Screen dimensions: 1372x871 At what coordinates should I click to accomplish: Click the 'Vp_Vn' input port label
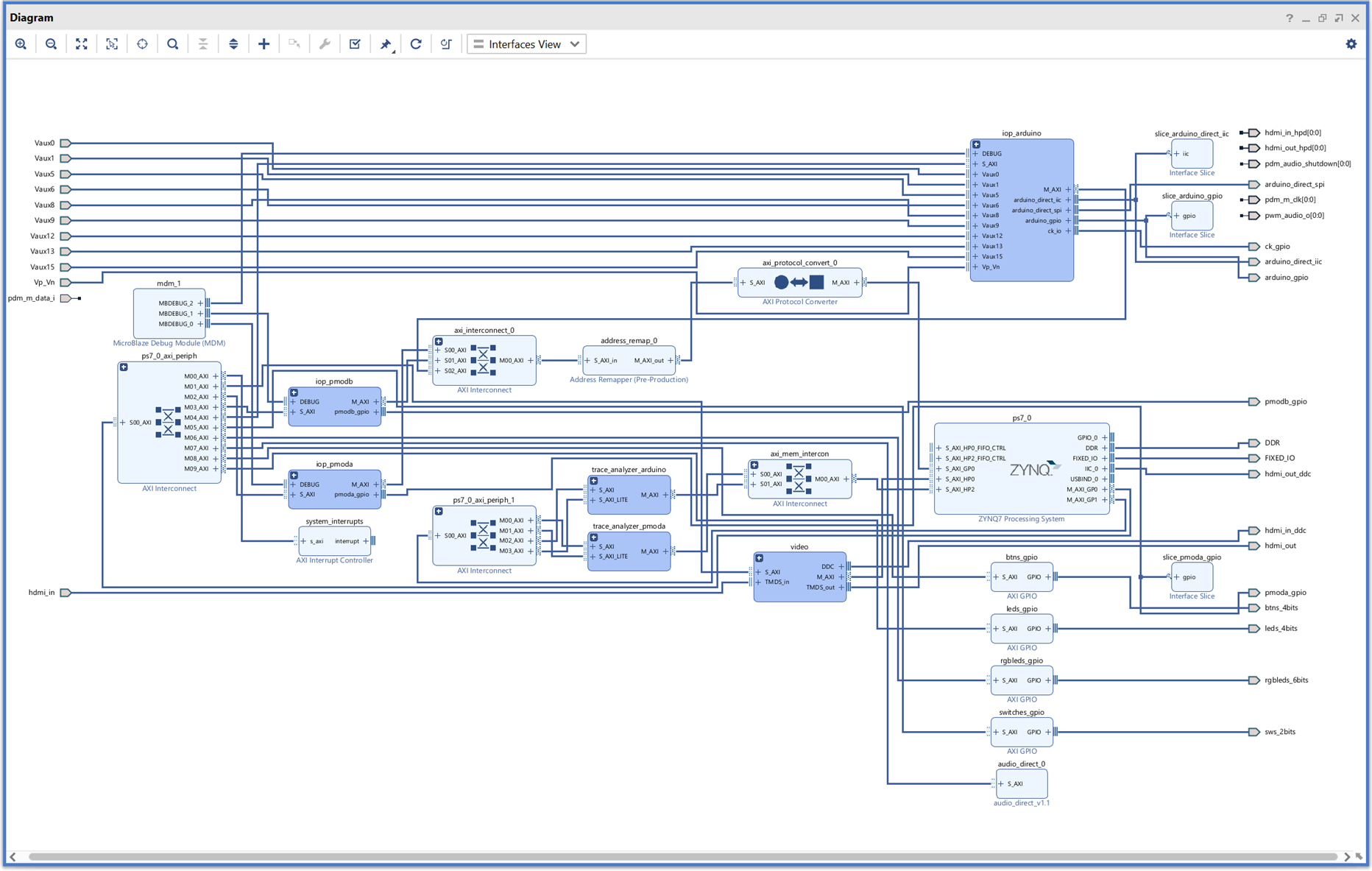pos(44,282)
